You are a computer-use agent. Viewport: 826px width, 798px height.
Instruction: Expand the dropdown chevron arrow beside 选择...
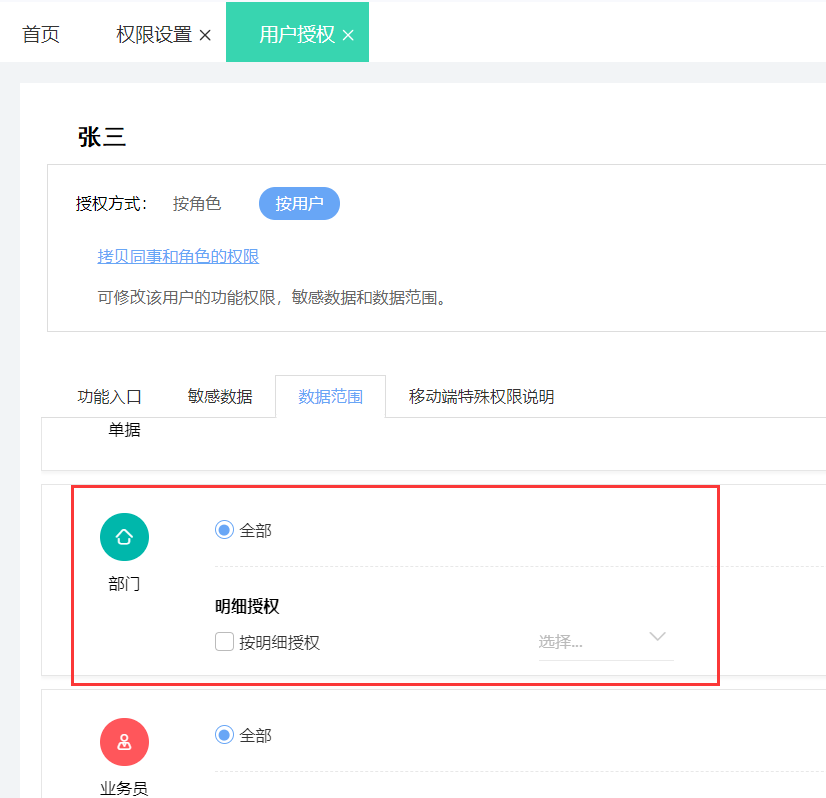(x=657, y=637)
